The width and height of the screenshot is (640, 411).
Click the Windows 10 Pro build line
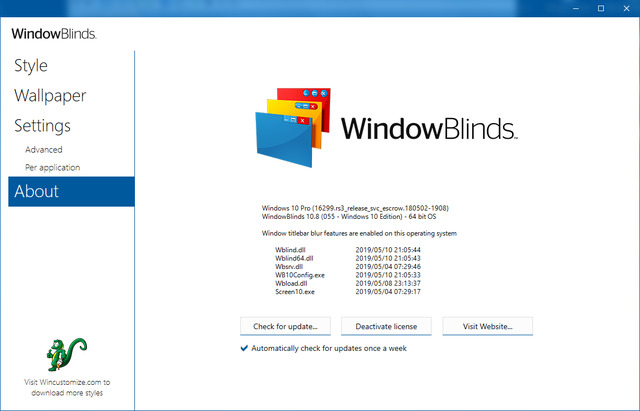355,208
